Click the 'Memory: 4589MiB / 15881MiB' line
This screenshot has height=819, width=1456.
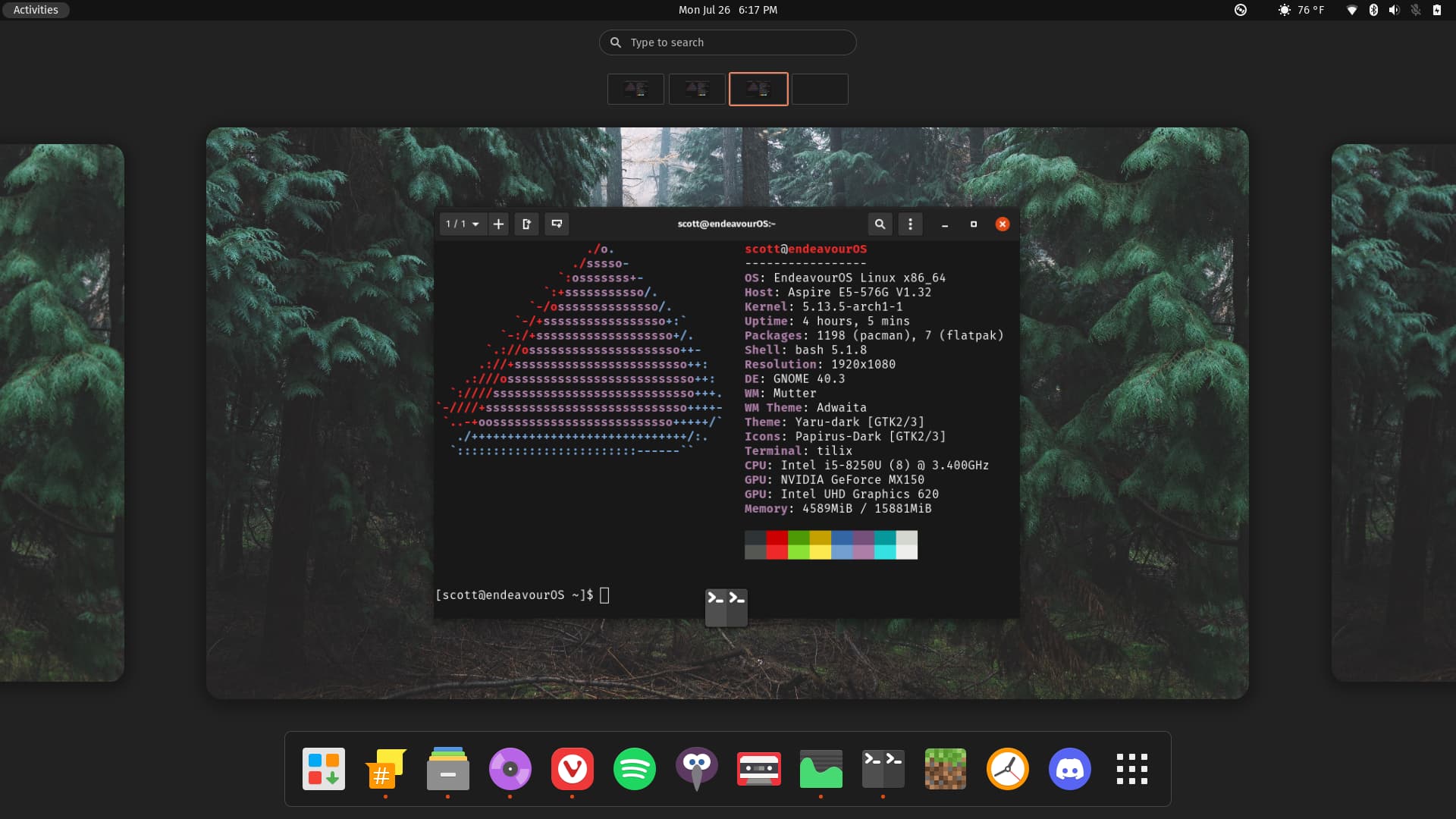[x=838, y=508]
